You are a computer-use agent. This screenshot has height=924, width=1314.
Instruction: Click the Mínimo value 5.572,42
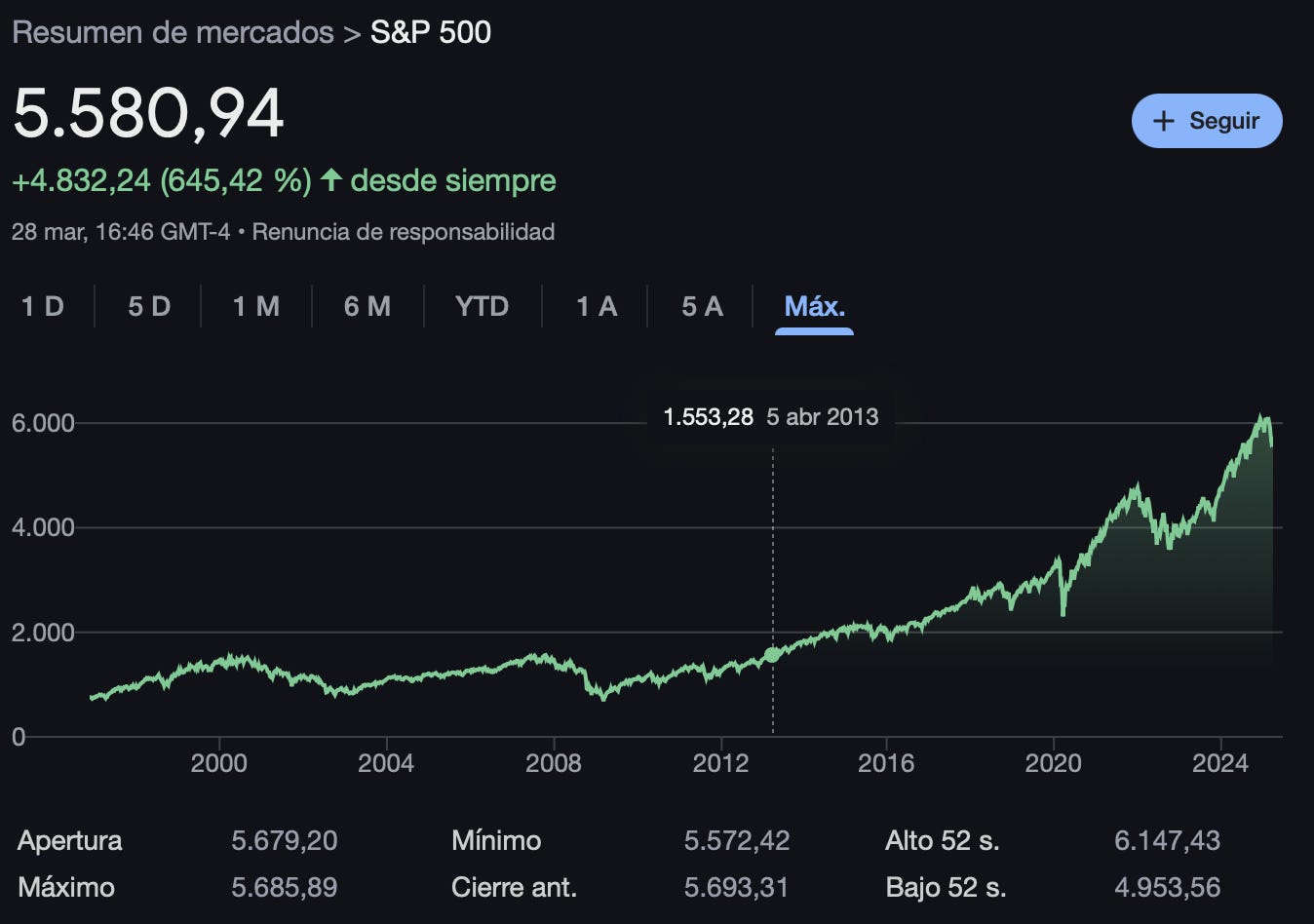(737, 841)
